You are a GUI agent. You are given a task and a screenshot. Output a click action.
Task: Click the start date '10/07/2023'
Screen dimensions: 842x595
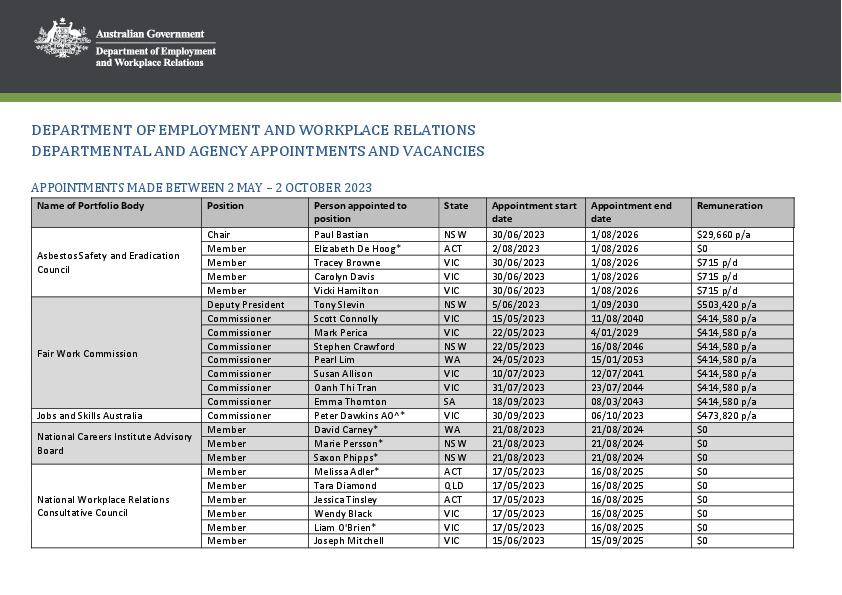click(518, 373)
